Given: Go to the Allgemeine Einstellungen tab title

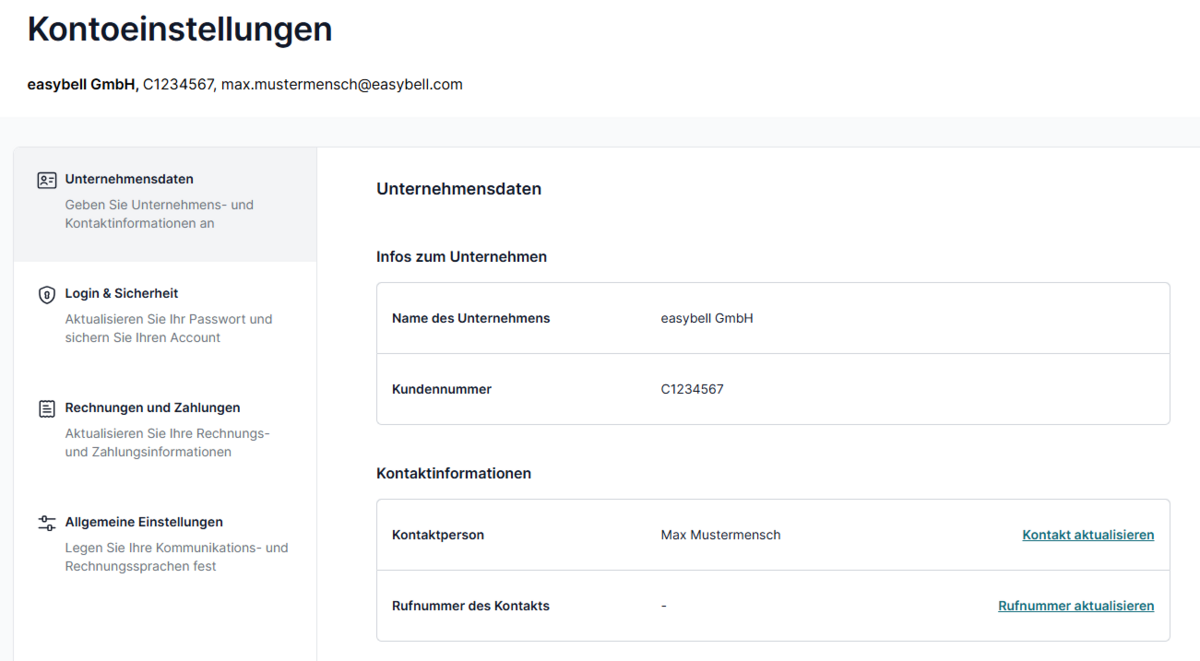Looking at the screenshot, I should pyautogui.click(x=144, y=522).
